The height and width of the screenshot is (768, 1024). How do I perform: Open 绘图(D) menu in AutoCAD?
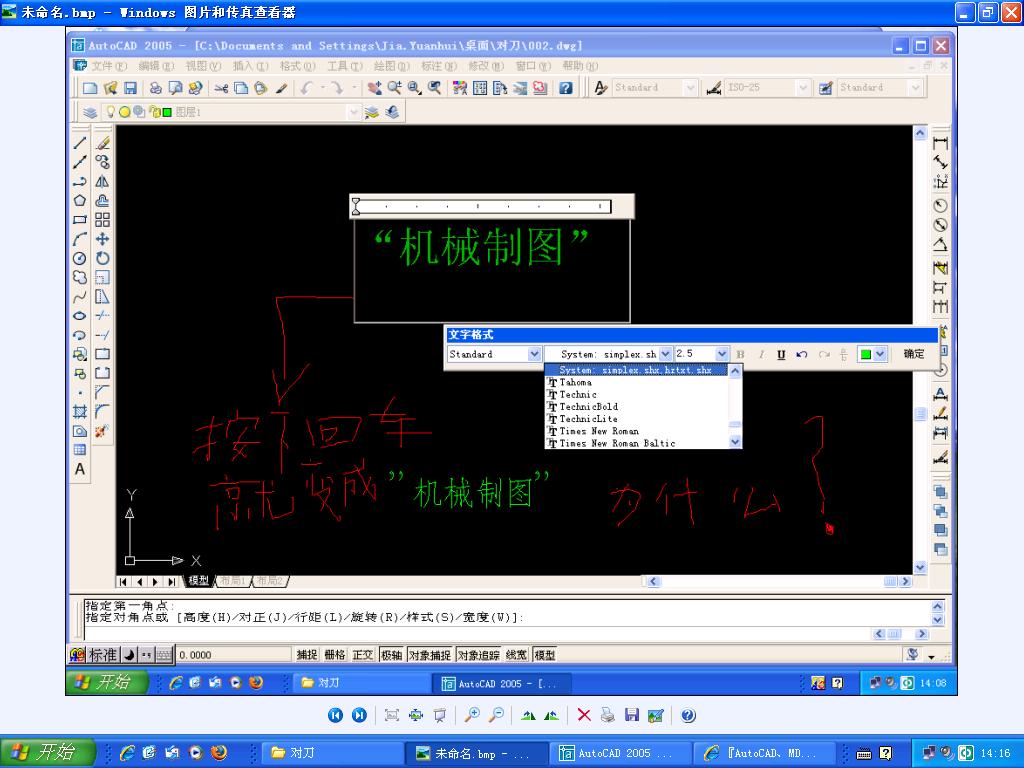[391, 66]
